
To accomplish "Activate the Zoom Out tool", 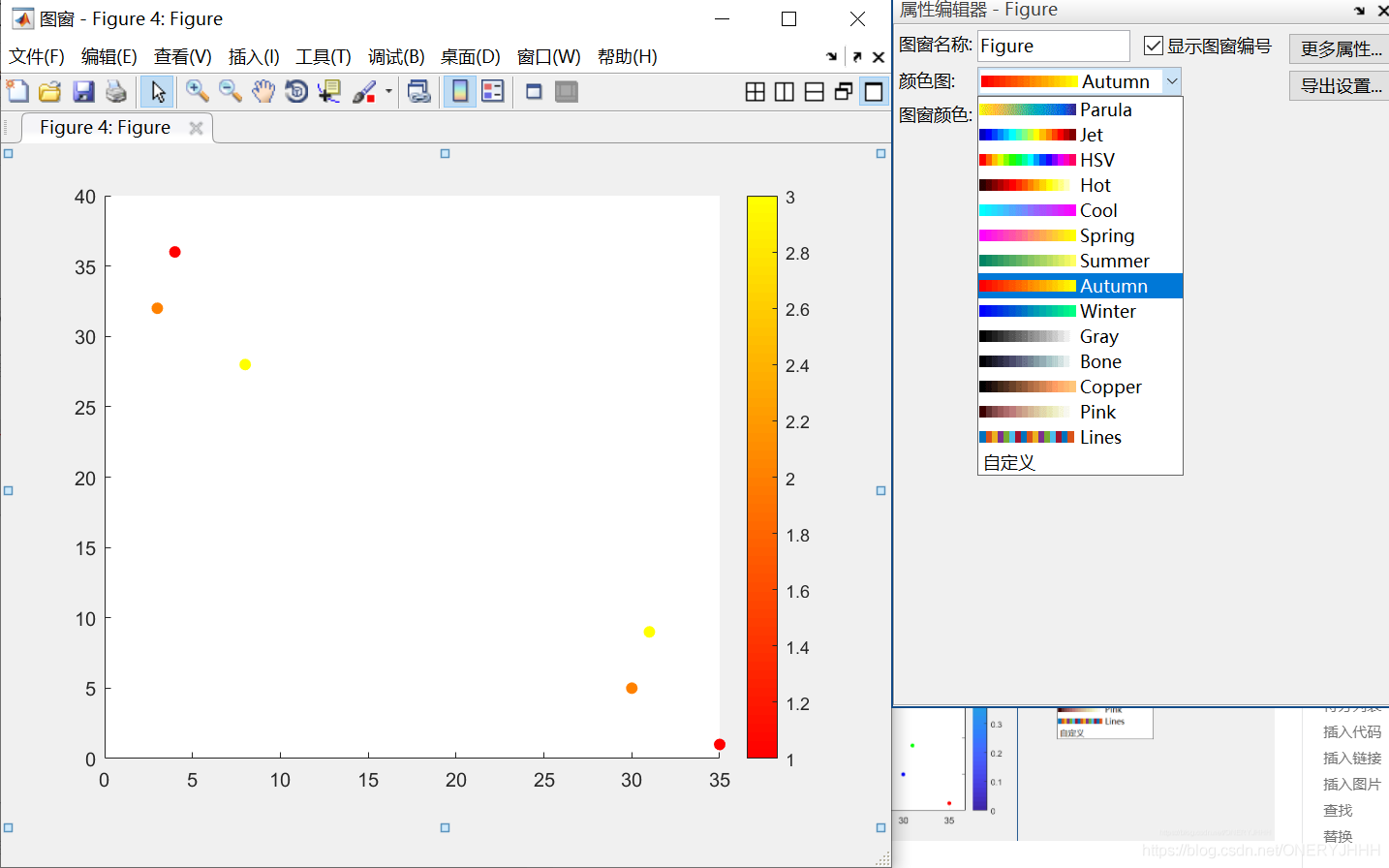I will 231,92.
